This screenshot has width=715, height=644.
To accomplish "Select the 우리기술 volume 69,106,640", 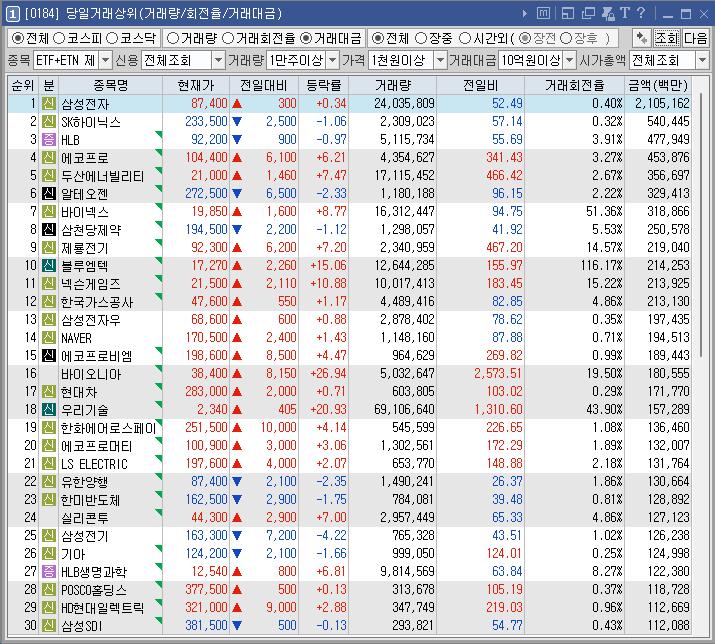I will pos(404,410).
